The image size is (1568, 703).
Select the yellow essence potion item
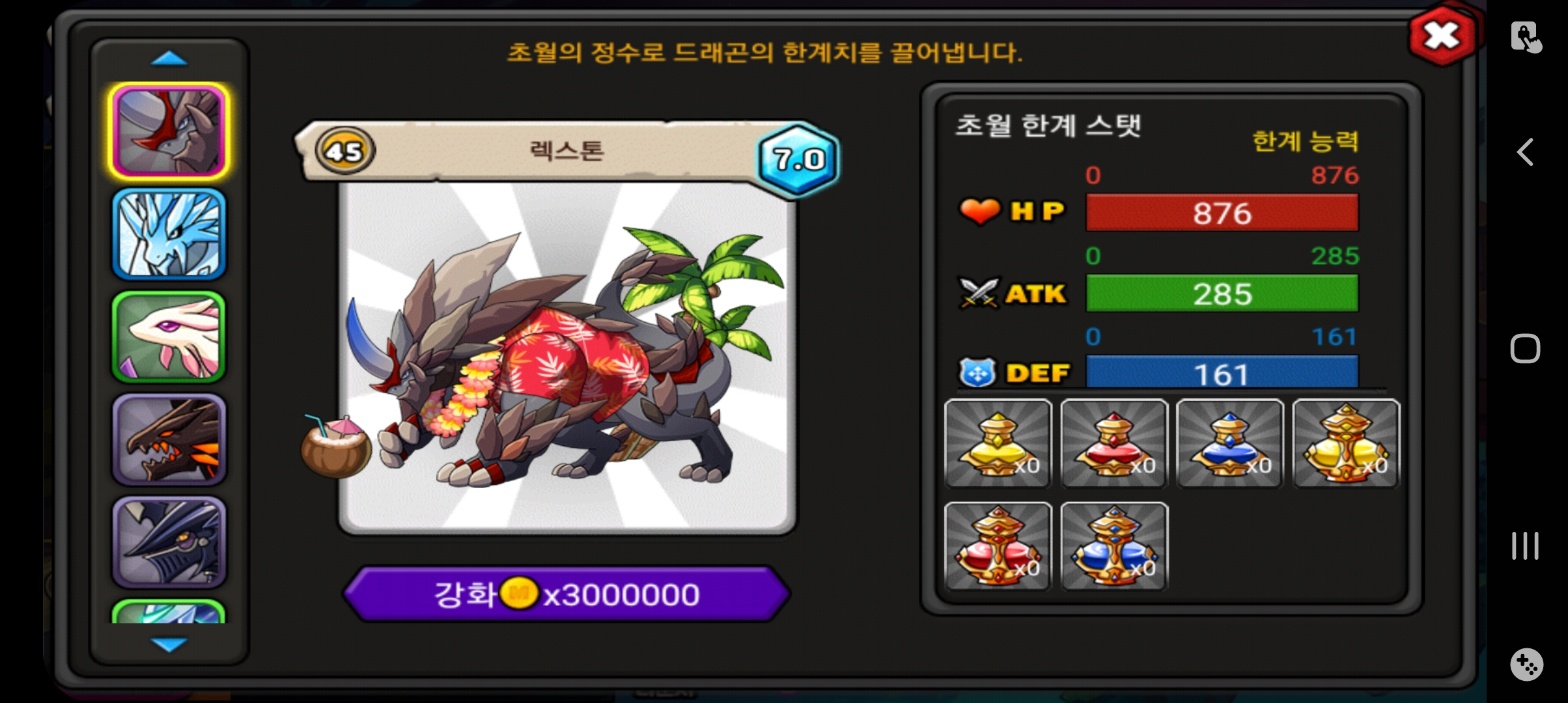coord(998,443)
